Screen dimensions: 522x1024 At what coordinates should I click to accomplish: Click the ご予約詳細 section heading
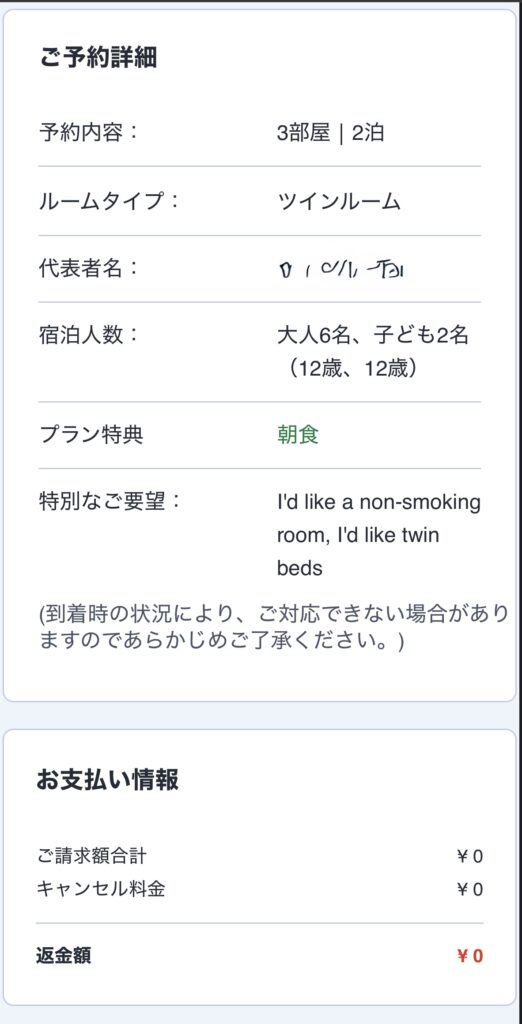point(97,57)
